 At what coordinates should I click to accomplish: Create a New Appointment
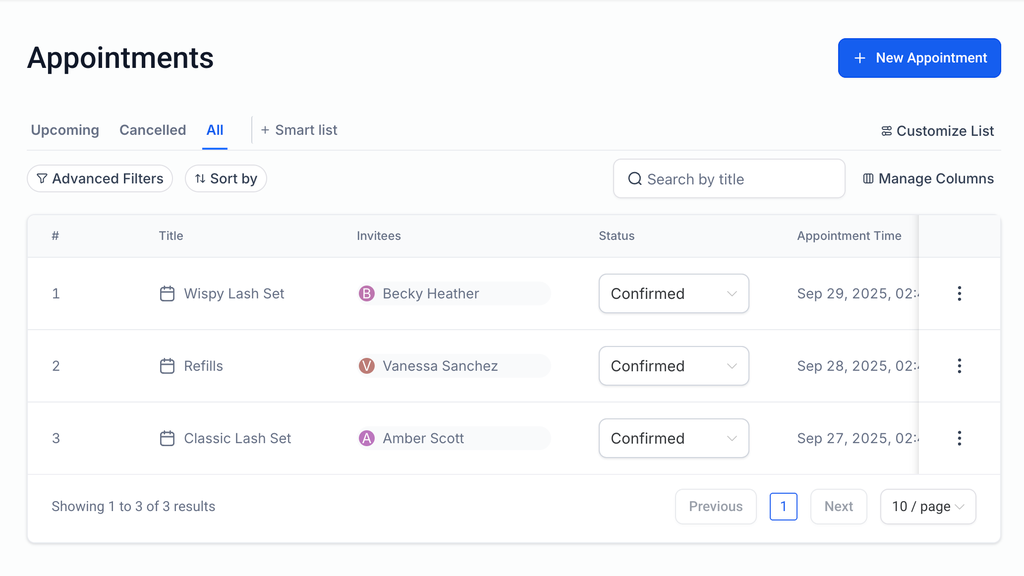pos(919,58)
